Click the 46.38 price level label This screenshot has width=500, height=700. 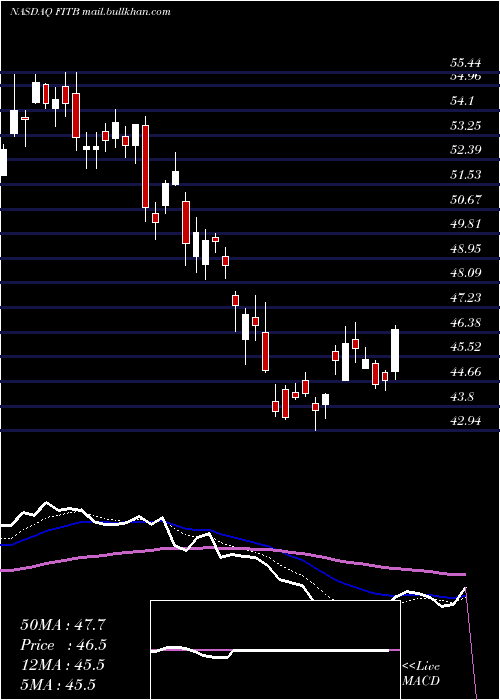[466, 322]
